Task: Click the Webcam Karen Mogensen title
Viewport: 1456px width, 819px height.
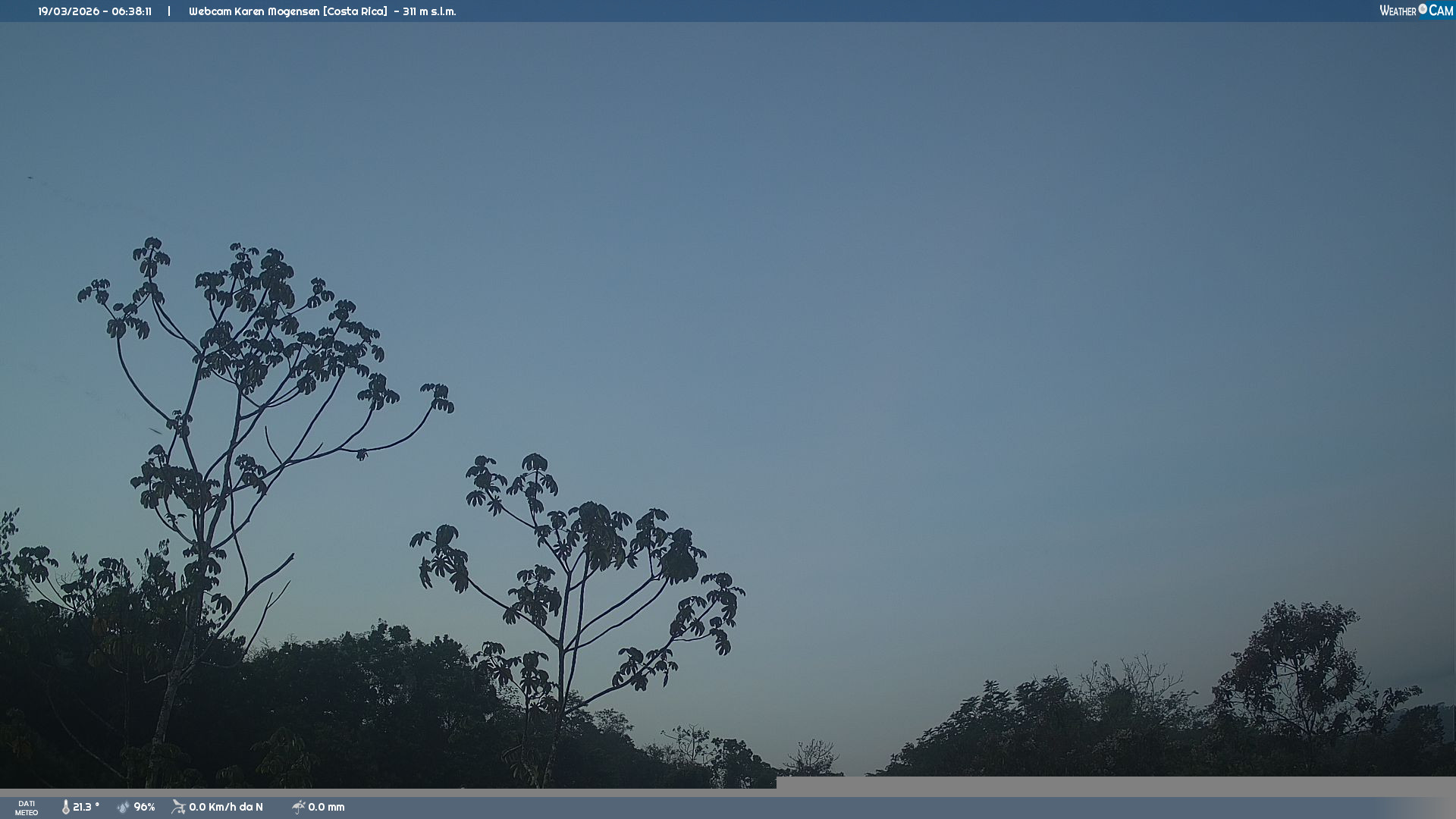Action: pos(254,11)
